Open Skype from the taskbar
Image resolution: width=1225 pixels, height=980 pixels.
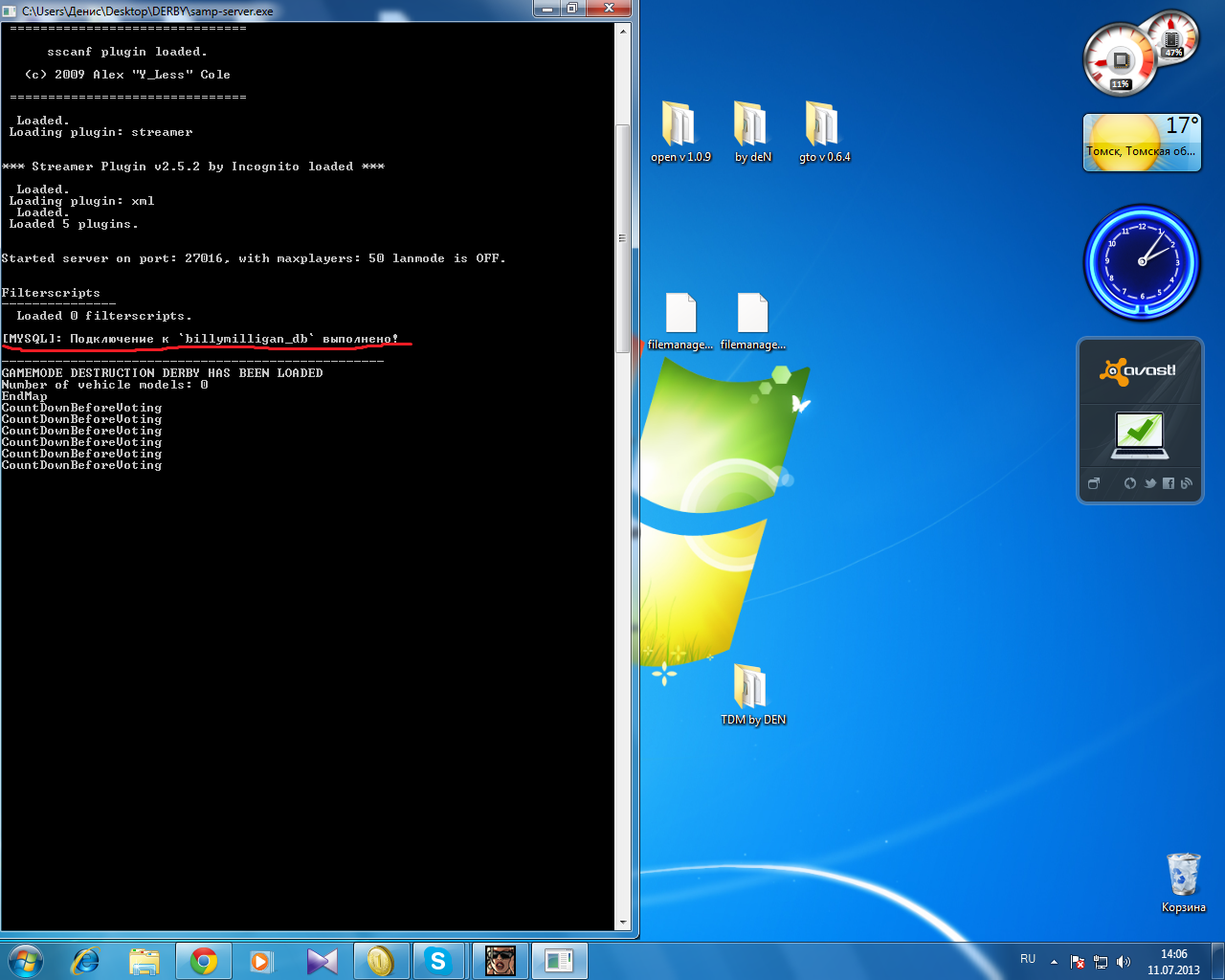(438, 961)
